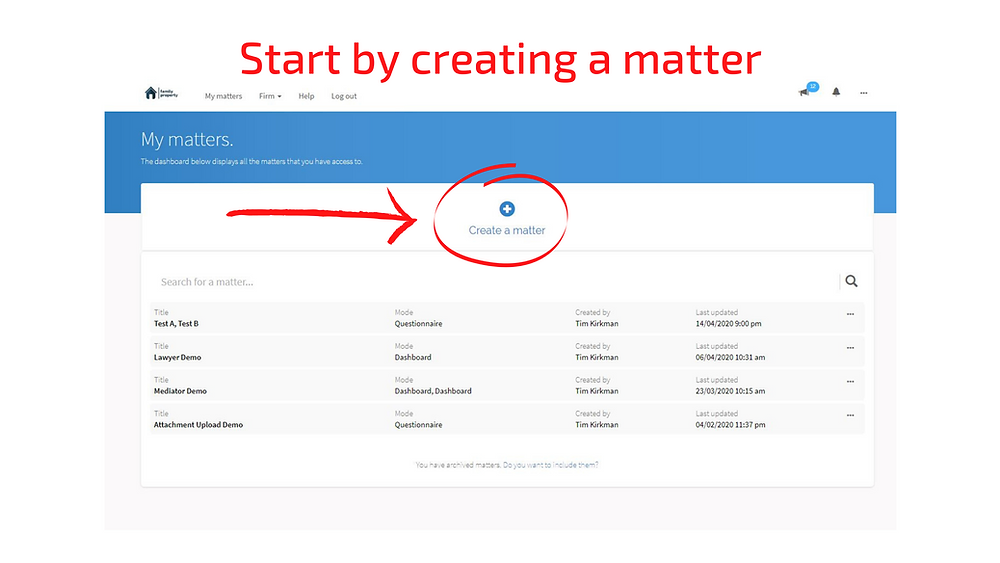Click the My matters. page heading
The height and width of the screenshot is (563, 1000).
coord(187,140)
